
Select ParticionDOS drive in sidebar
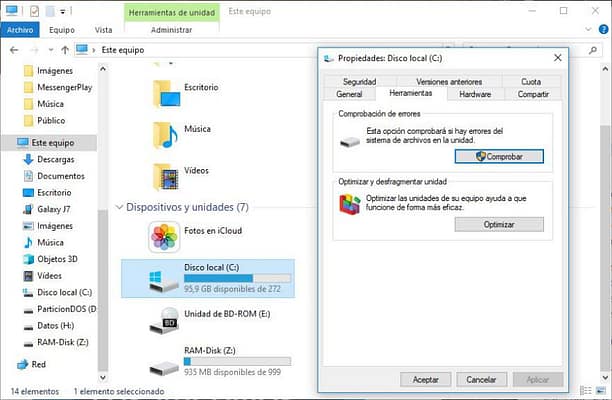tap(60, 309)
